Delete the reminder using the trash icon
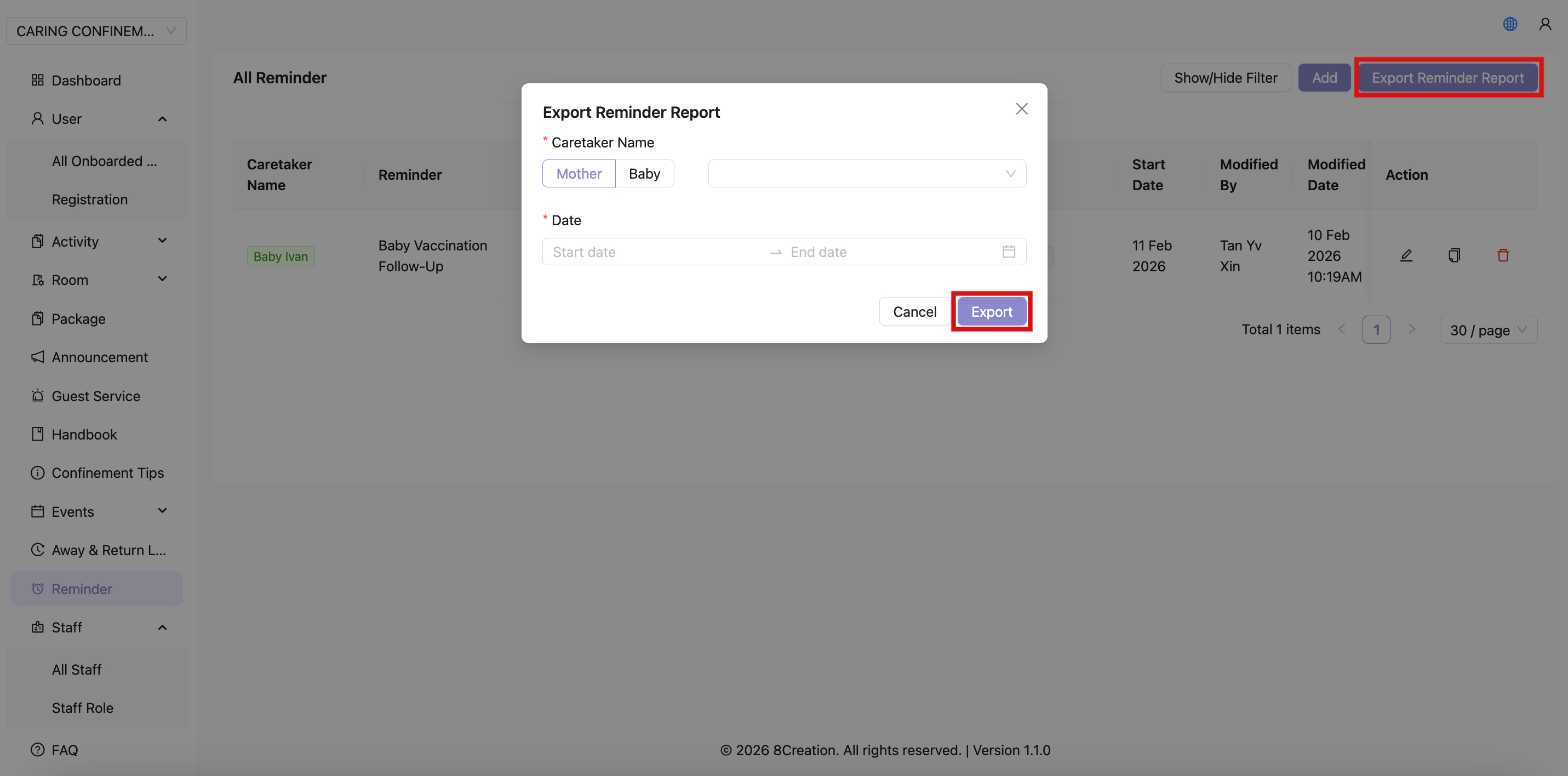 pyautogui.click(x=1503, y=255)
